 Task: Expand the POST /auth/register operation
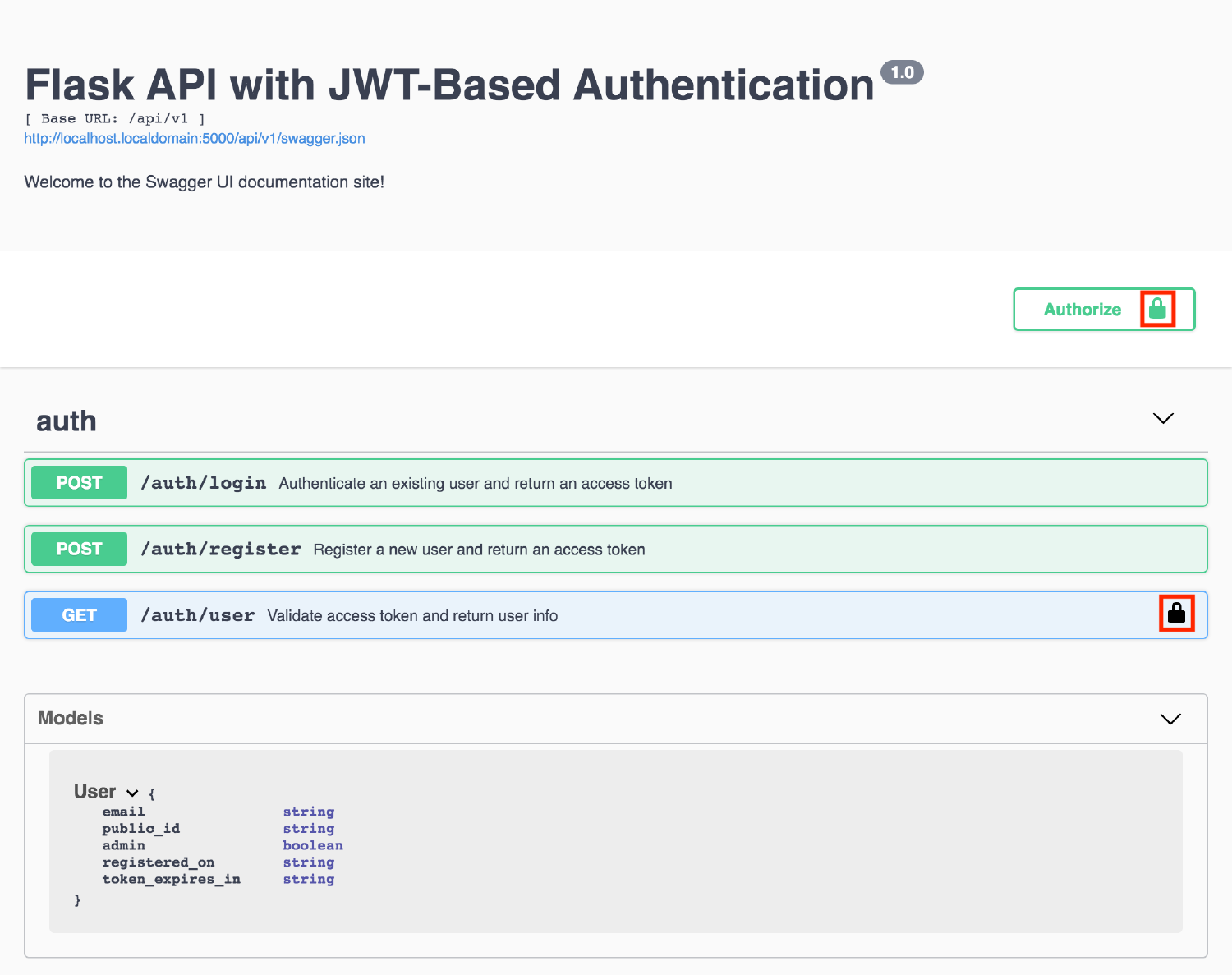pyautogui.click(x=616, y=549)
